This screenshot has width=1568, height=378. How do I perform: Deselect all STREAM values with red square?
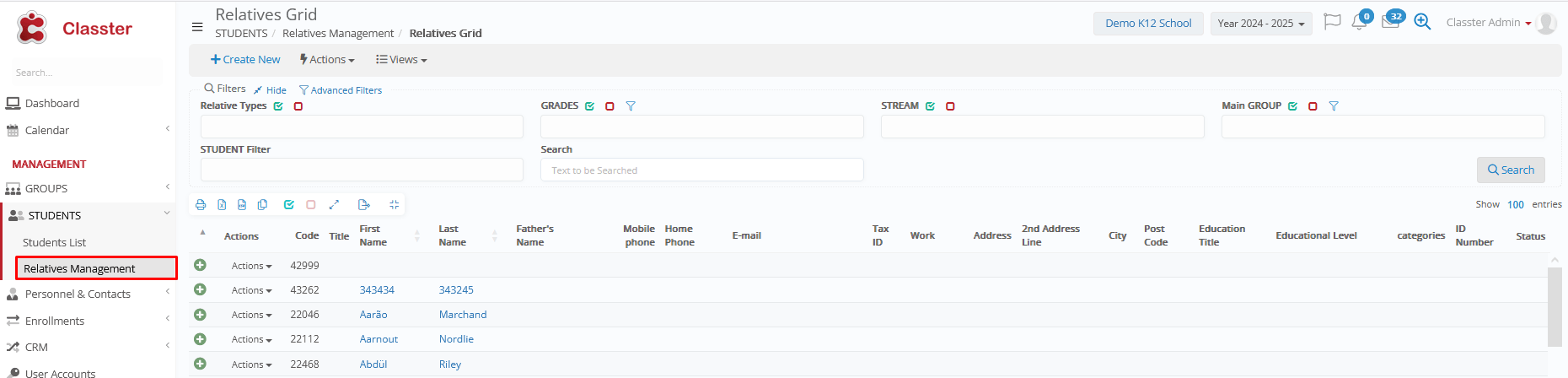coord(950,106)
